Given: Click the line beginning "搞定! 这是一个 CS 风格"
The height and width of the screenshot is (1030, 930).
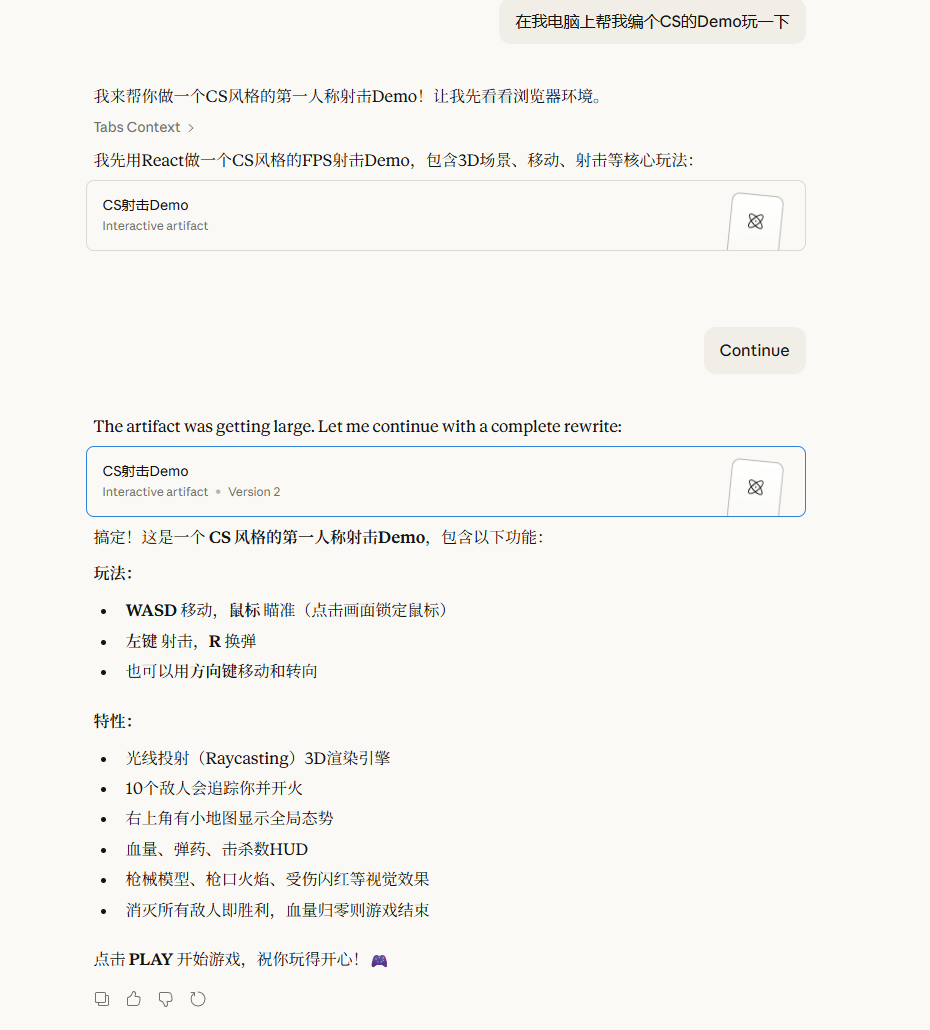Looking at the screenshot, I should [319, 537].
